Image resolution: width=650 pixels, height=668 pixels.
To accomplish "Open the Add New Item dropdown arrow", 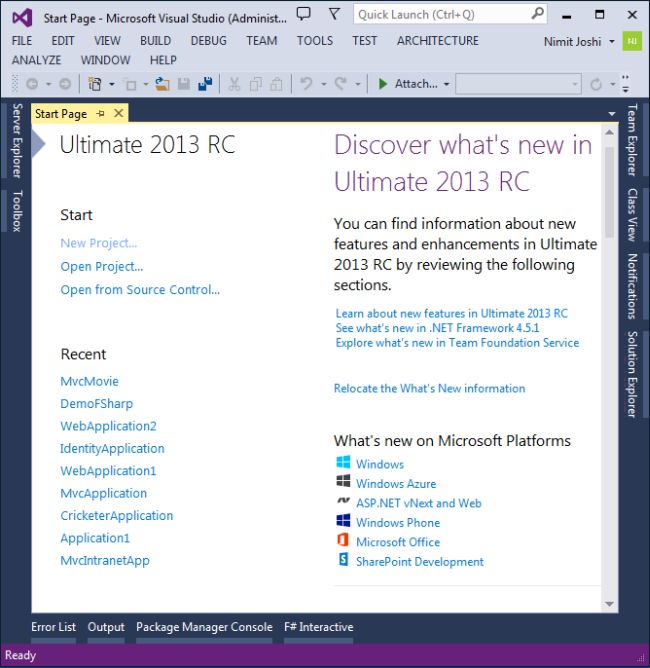I will tap(146, 84).
